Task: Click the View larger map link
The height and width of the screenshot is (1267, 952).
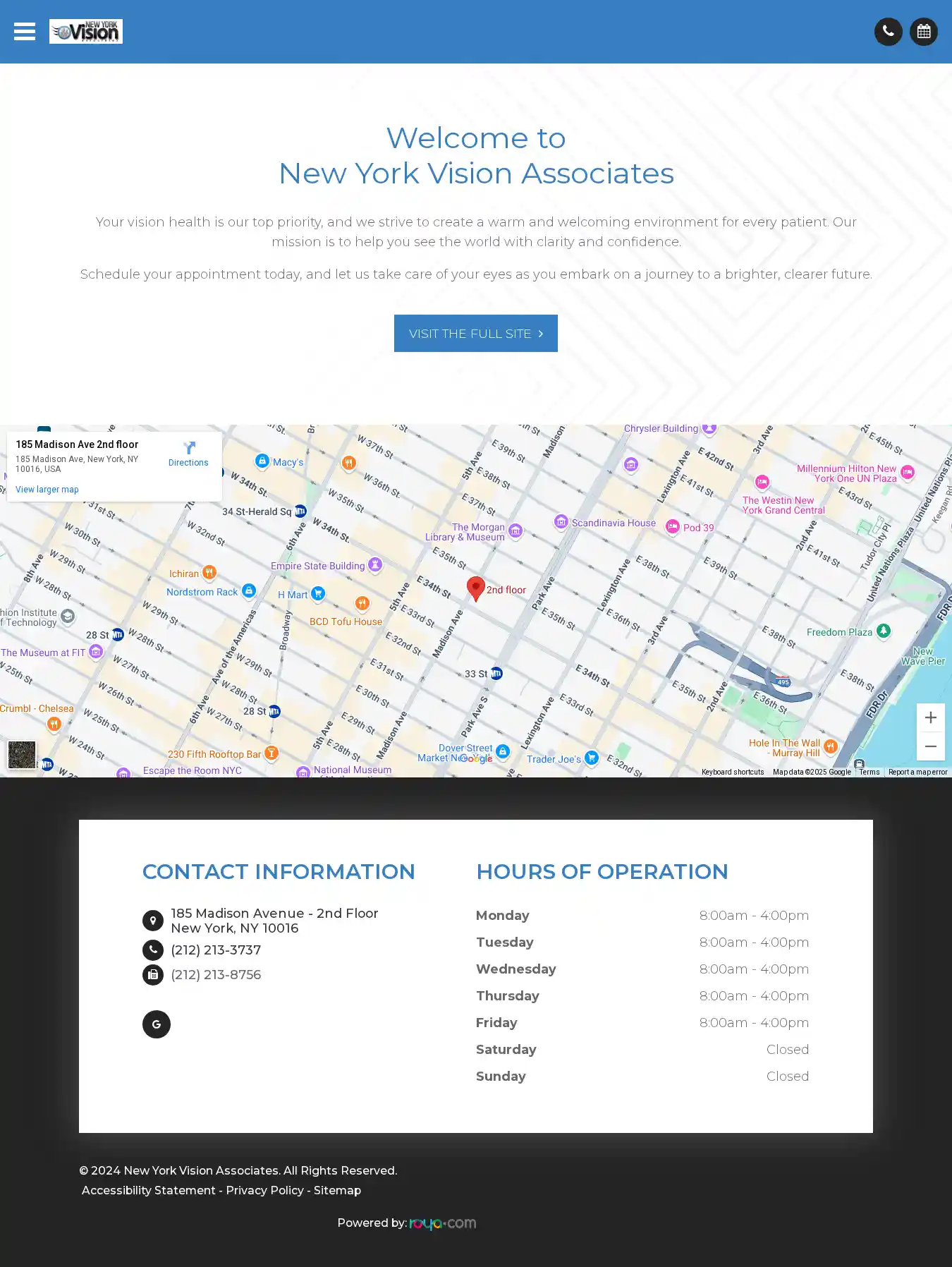Action: pos(47,490)
